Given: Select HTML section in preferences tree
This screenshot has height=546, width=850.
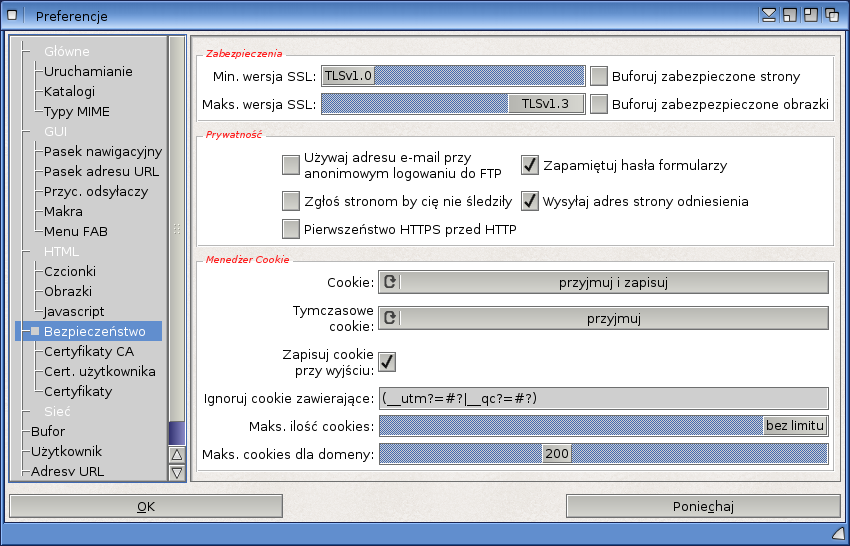Looking at the screenshot, I should coord(61,252).
